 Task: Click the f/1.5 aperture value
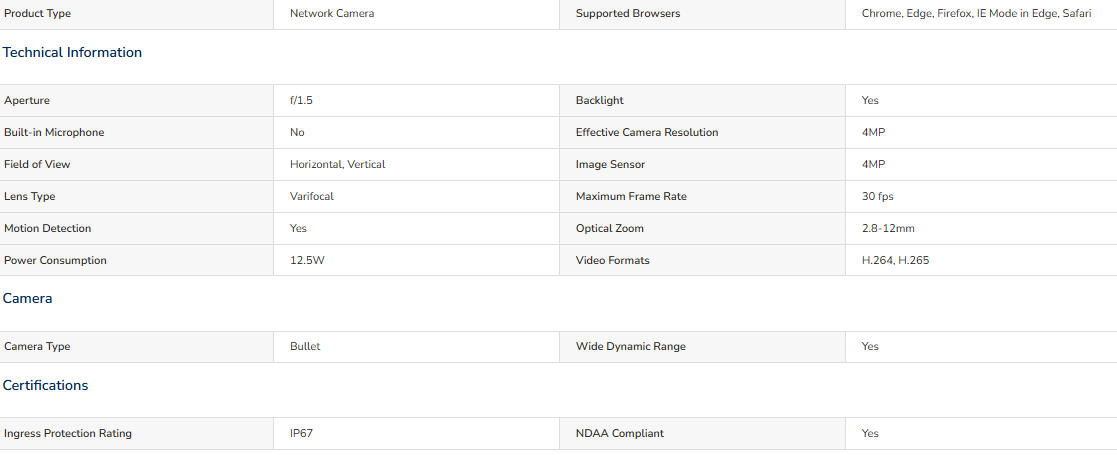(x=301, y=100)
